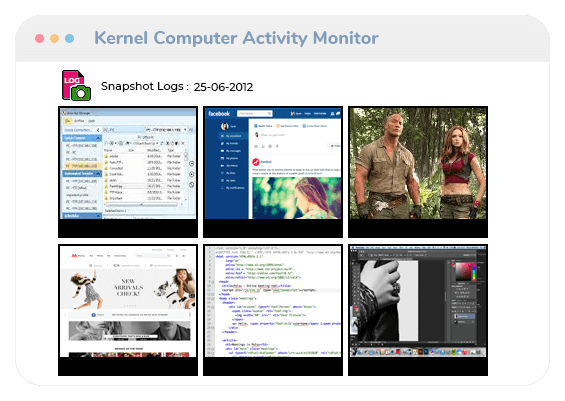
Task: Click the macOS dock in Photoshop snapshot
Action: coord(418,352)
